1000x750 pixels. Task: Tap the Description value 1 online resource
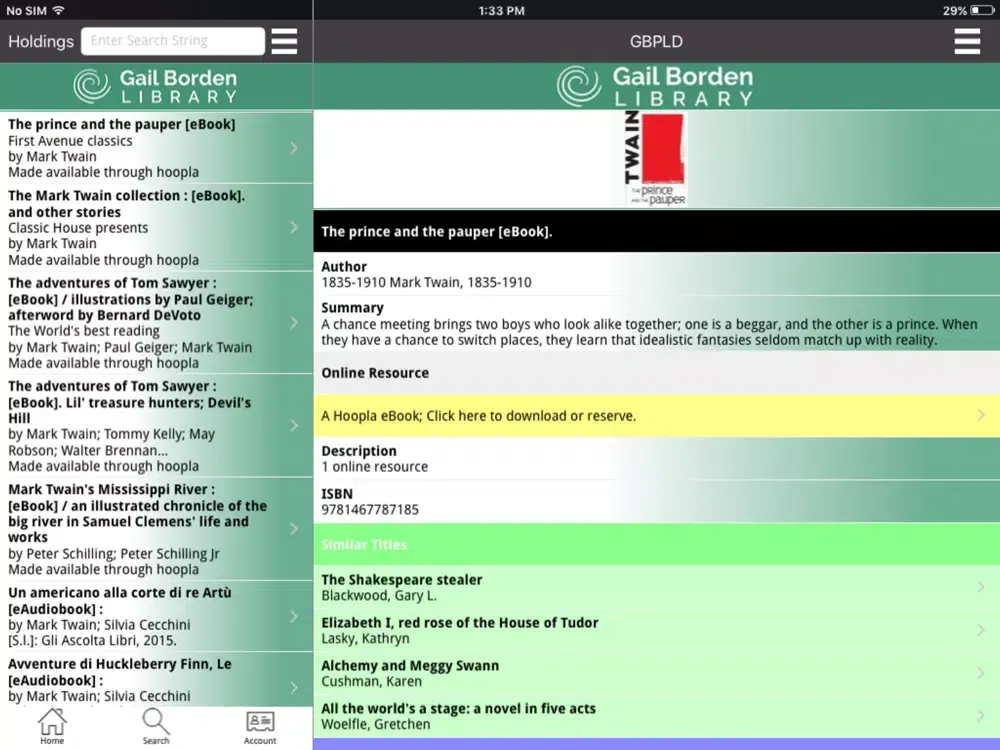(374, 467)
